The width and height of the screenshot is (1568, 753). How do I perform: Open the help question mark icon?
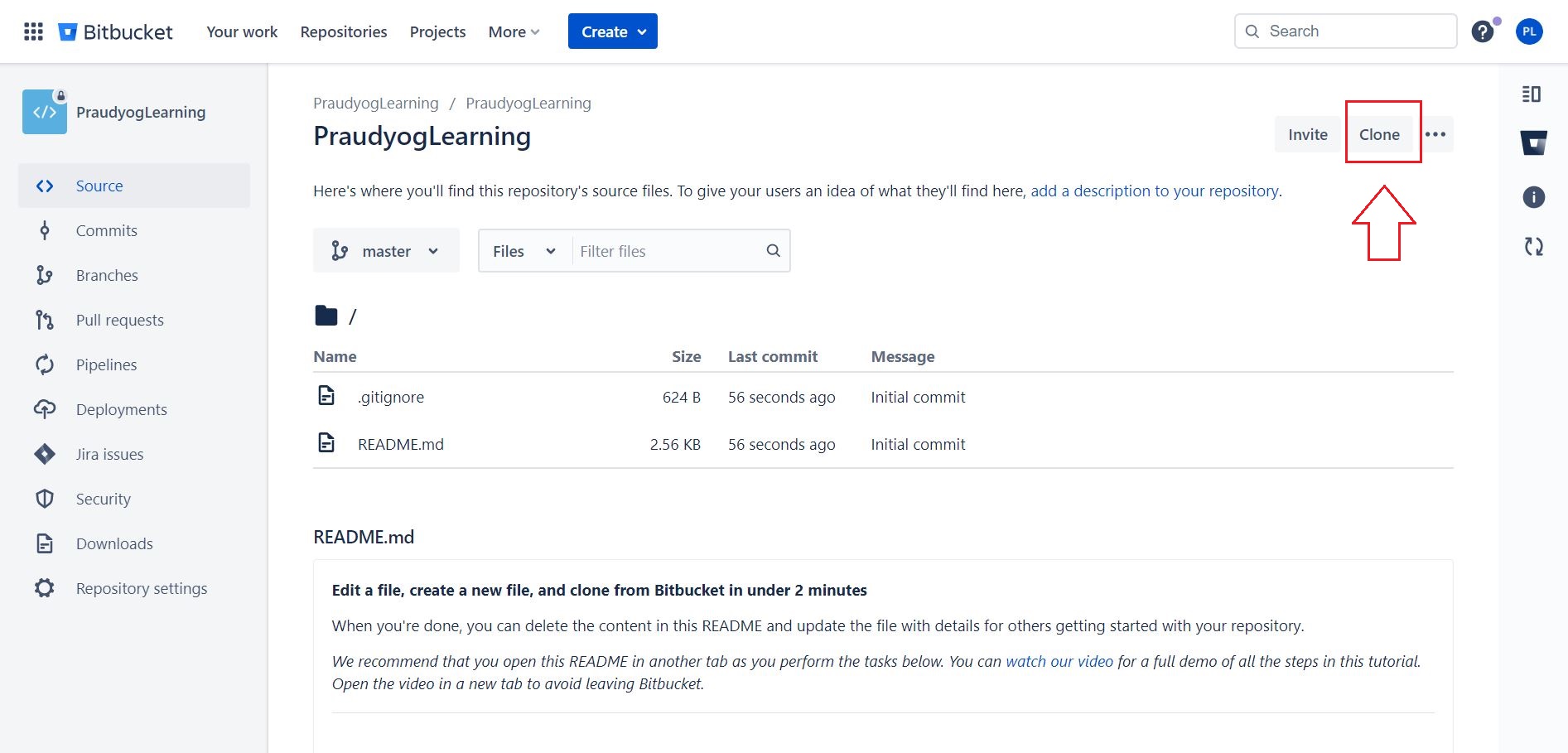pyautogui.click(x=1482, y=31)
